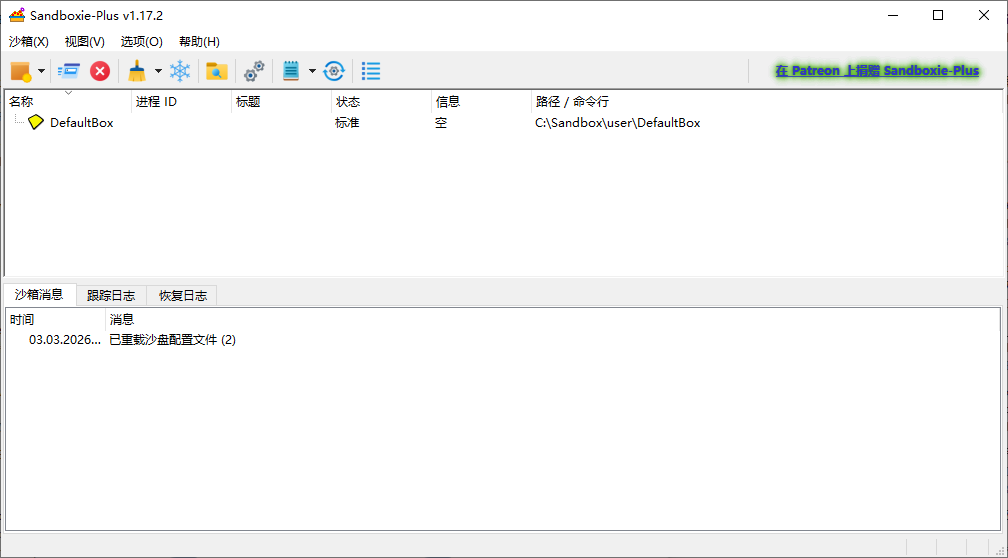Click the 路径 / 命令行 column header
This screenshot has width=1008, height=558.
point(572,102)
